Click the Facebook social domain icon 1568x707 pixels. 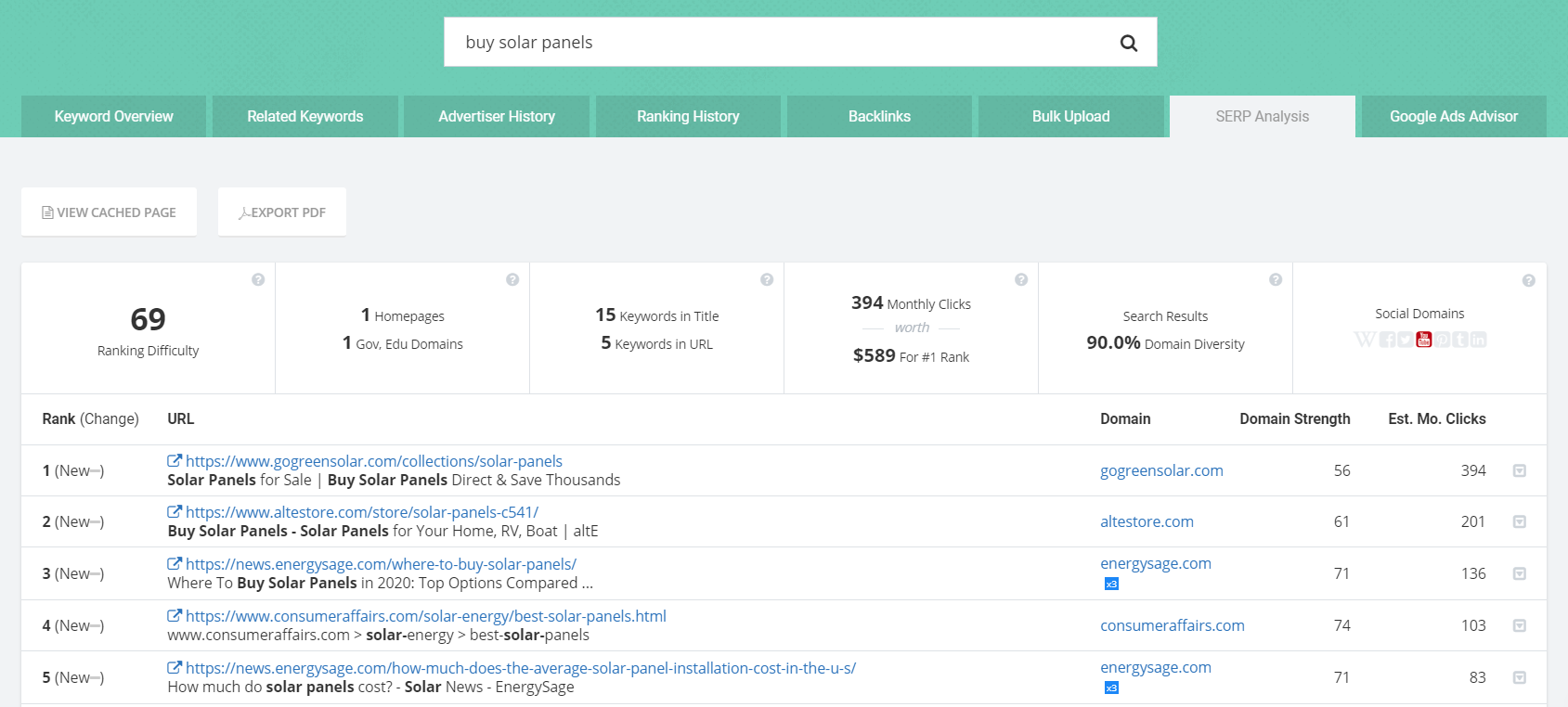pyautogui.click(x=1387, y=340)
